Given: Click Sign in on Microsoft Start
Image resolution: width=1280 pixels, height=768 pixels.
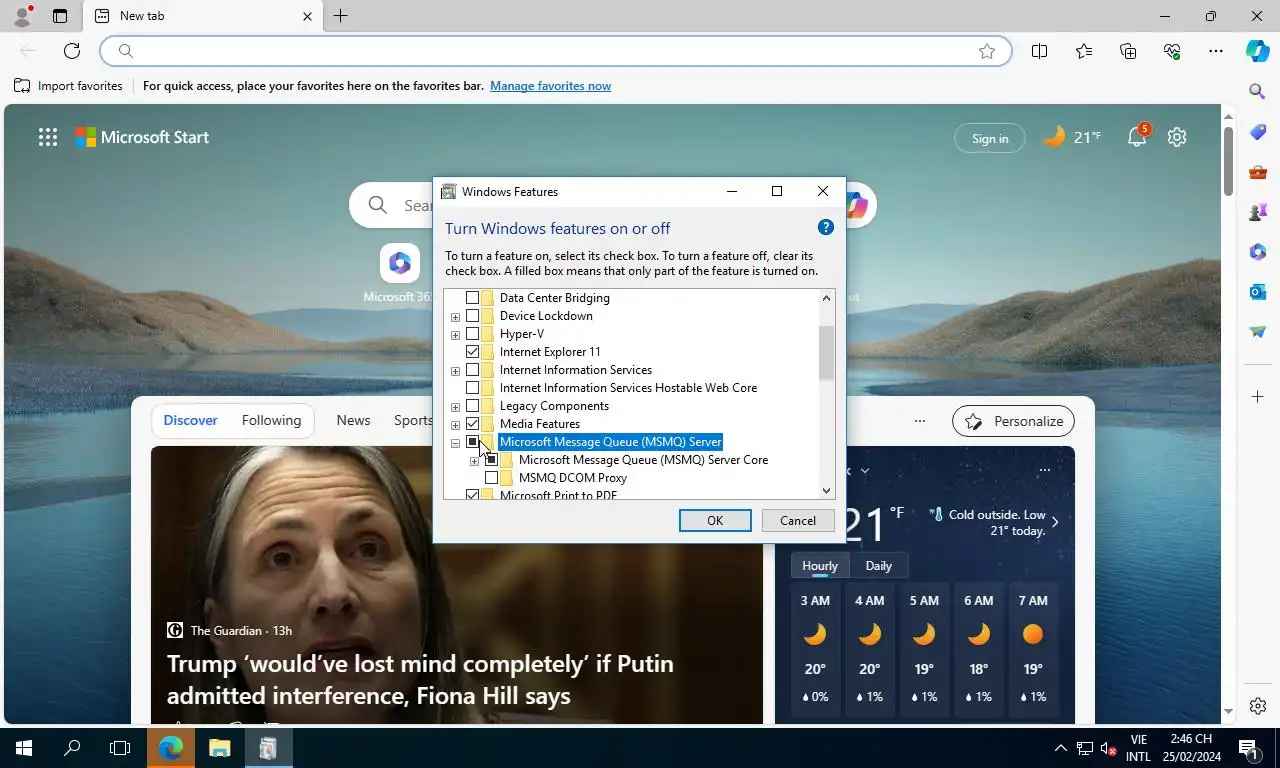Looking at the screenshot, I should tap(990, 138).
